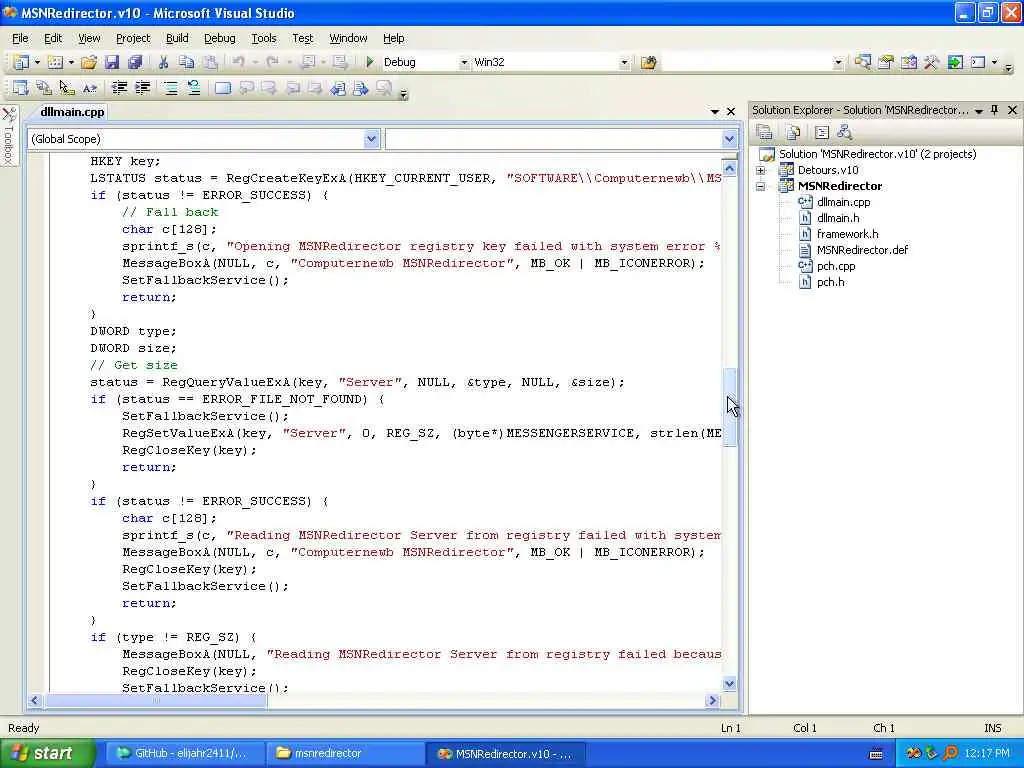
Task: Open the active files list dropdown arrow
Action: (714, 112)
